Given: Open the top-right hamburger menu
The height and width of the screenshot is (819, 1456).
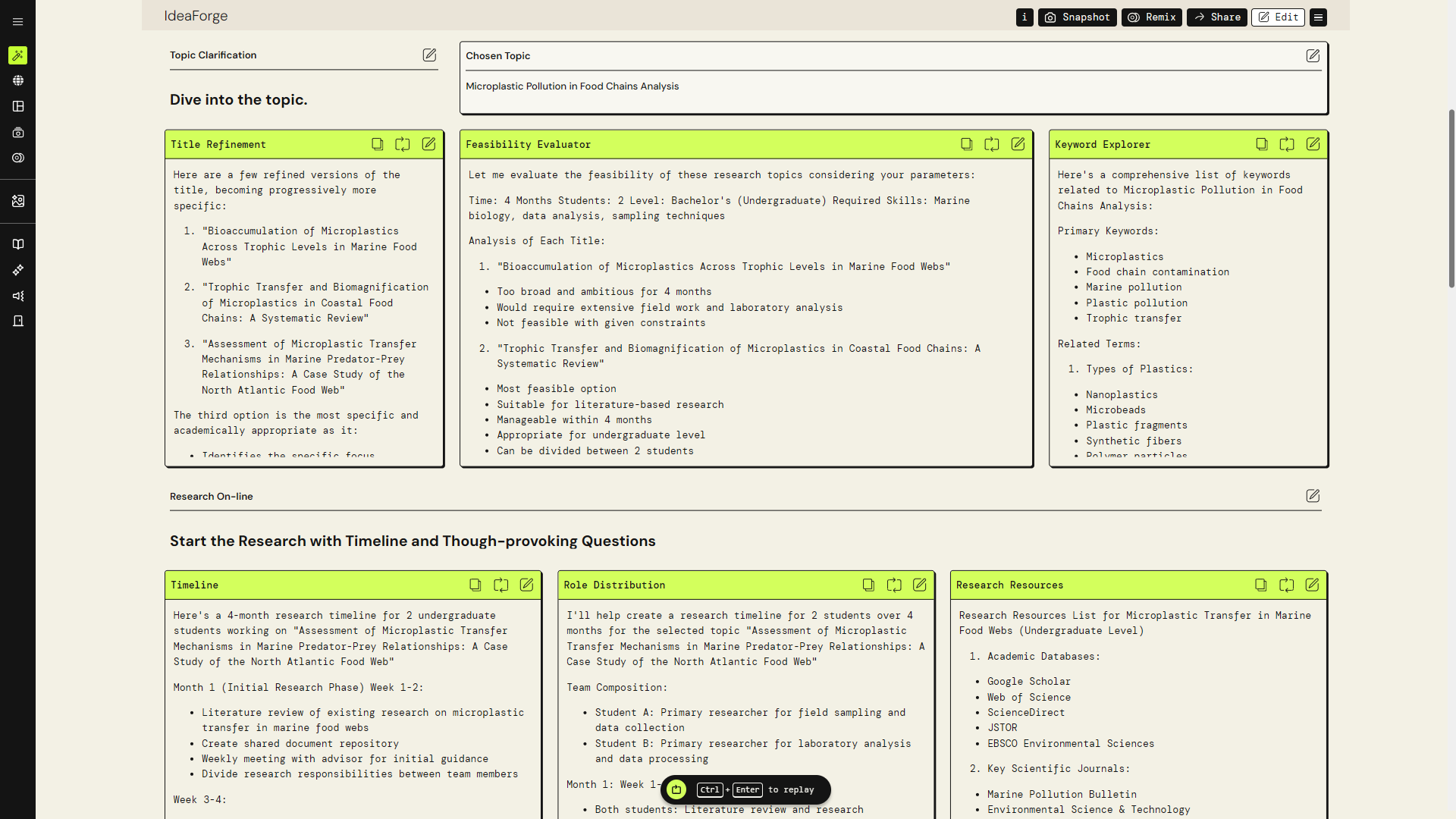Looking at the screenshot, I should tap(1318, 17).
